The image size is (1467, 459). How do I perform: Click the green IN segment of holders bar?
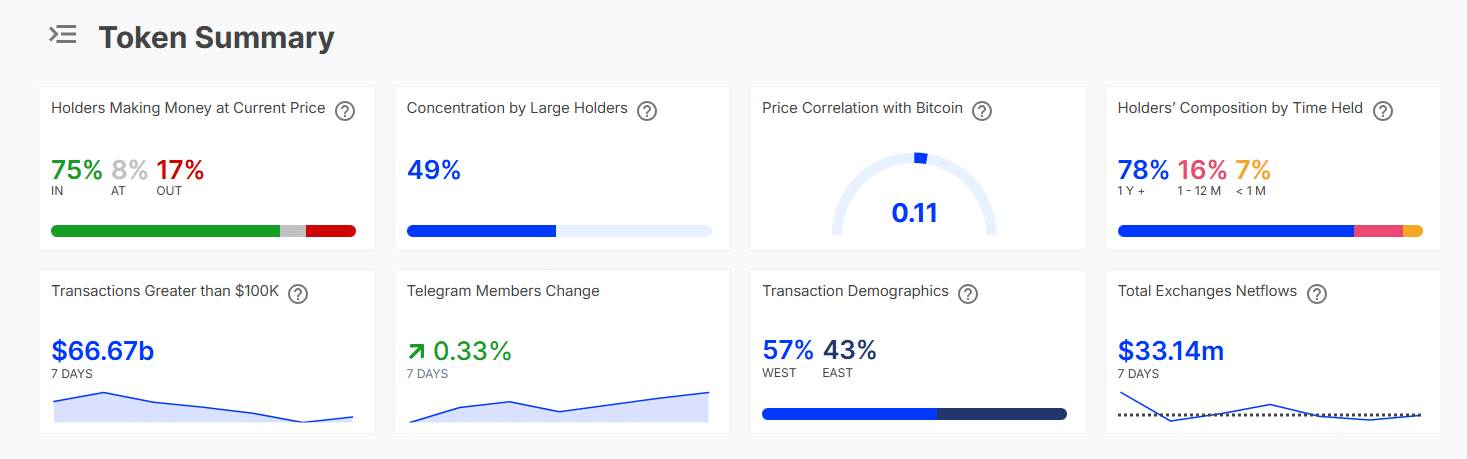click(165, 231)
